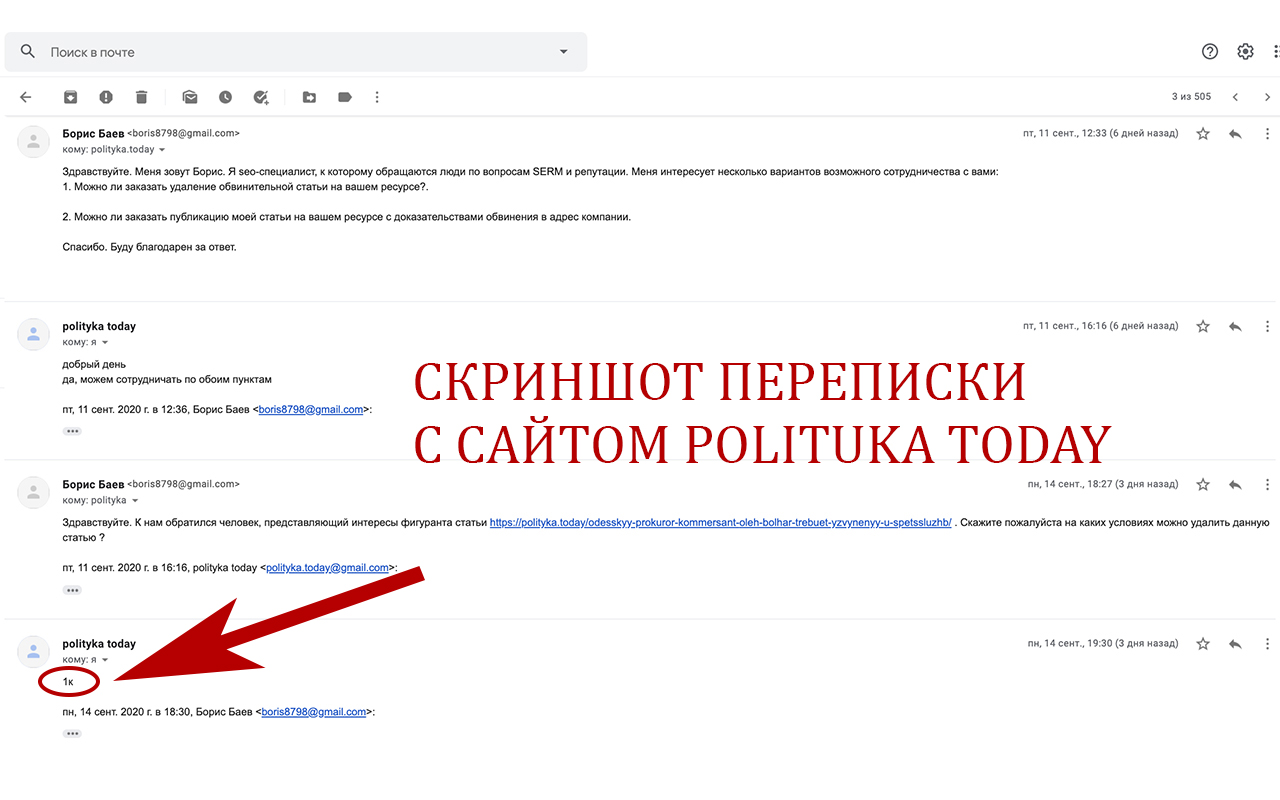Screen dimensions: 1280x800
Task: Show trimmed content in 18:27 message
Action: [72, 590]
